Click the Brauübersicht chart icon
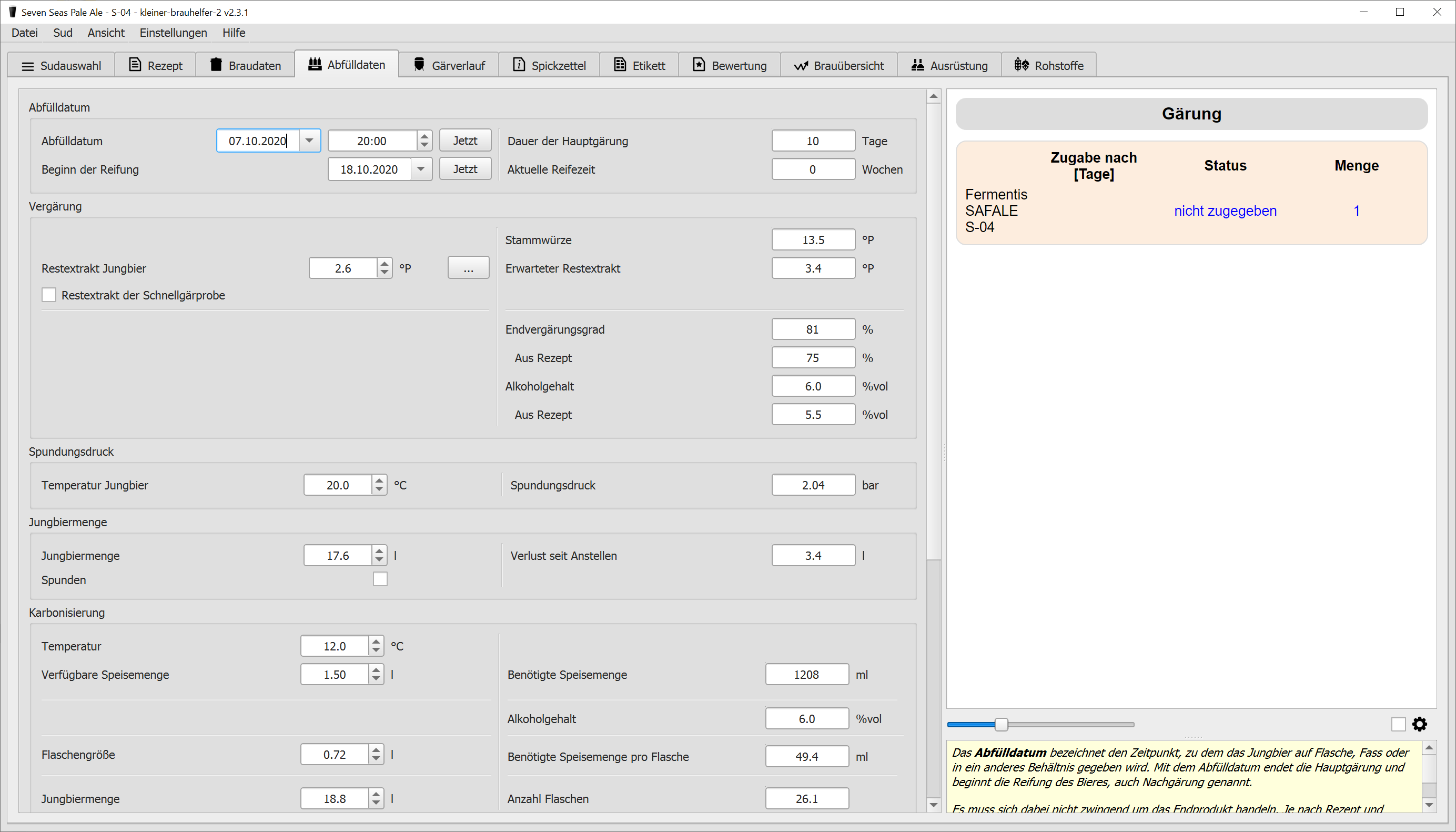The image size is (1456, 832). pos(801,66)
